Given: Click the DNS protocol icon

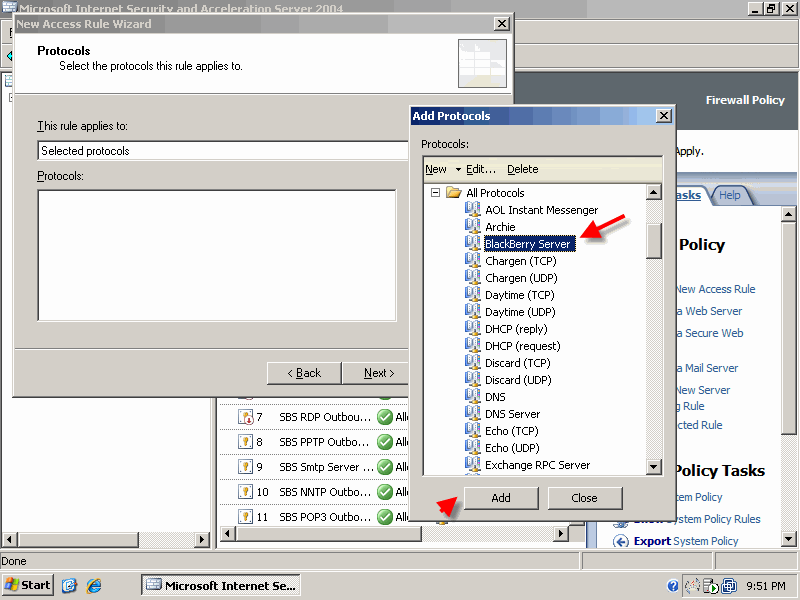Looking at the screenshot, I should click(472, 396).
